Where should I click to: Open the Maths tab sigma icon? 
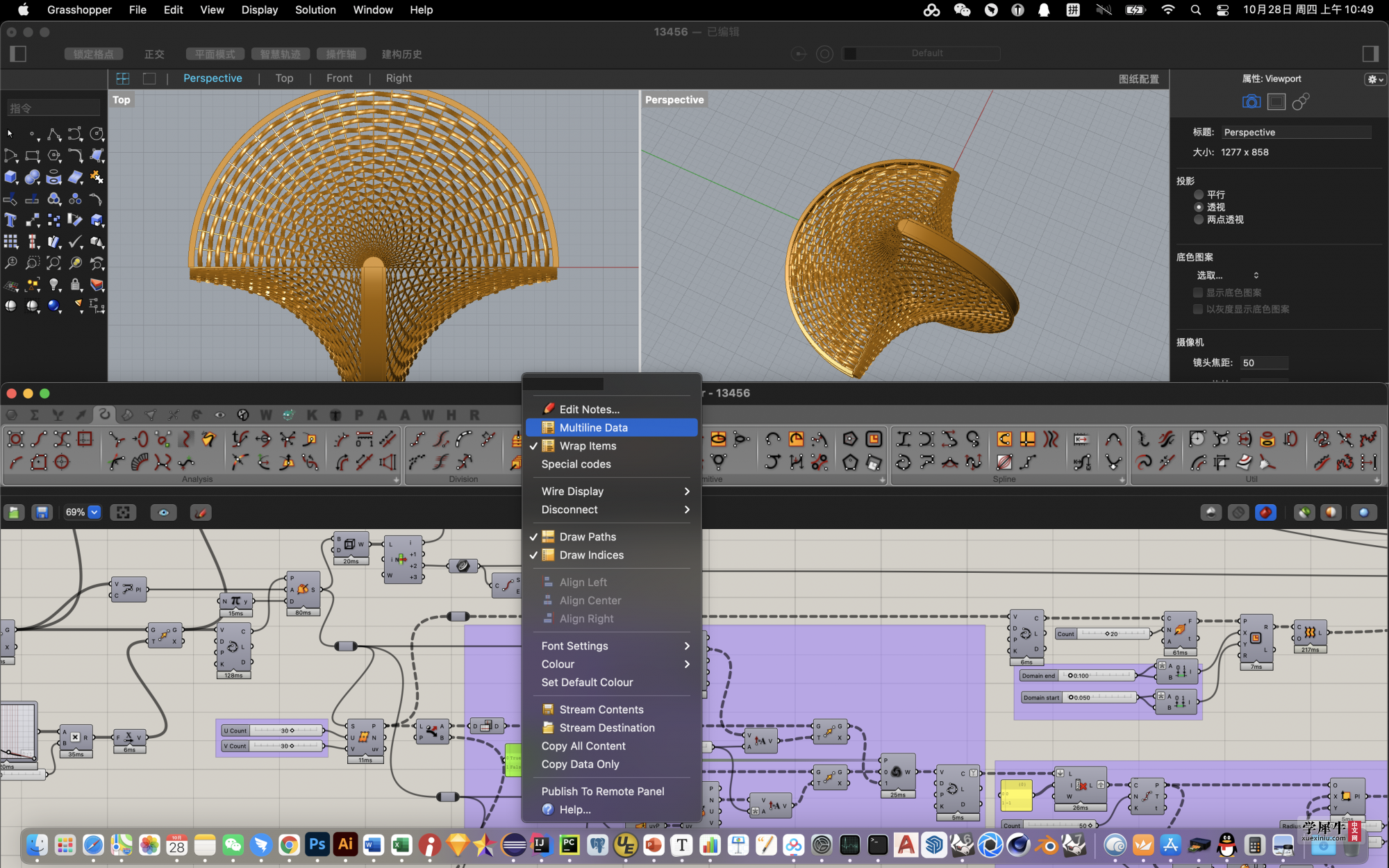[35, 415]
